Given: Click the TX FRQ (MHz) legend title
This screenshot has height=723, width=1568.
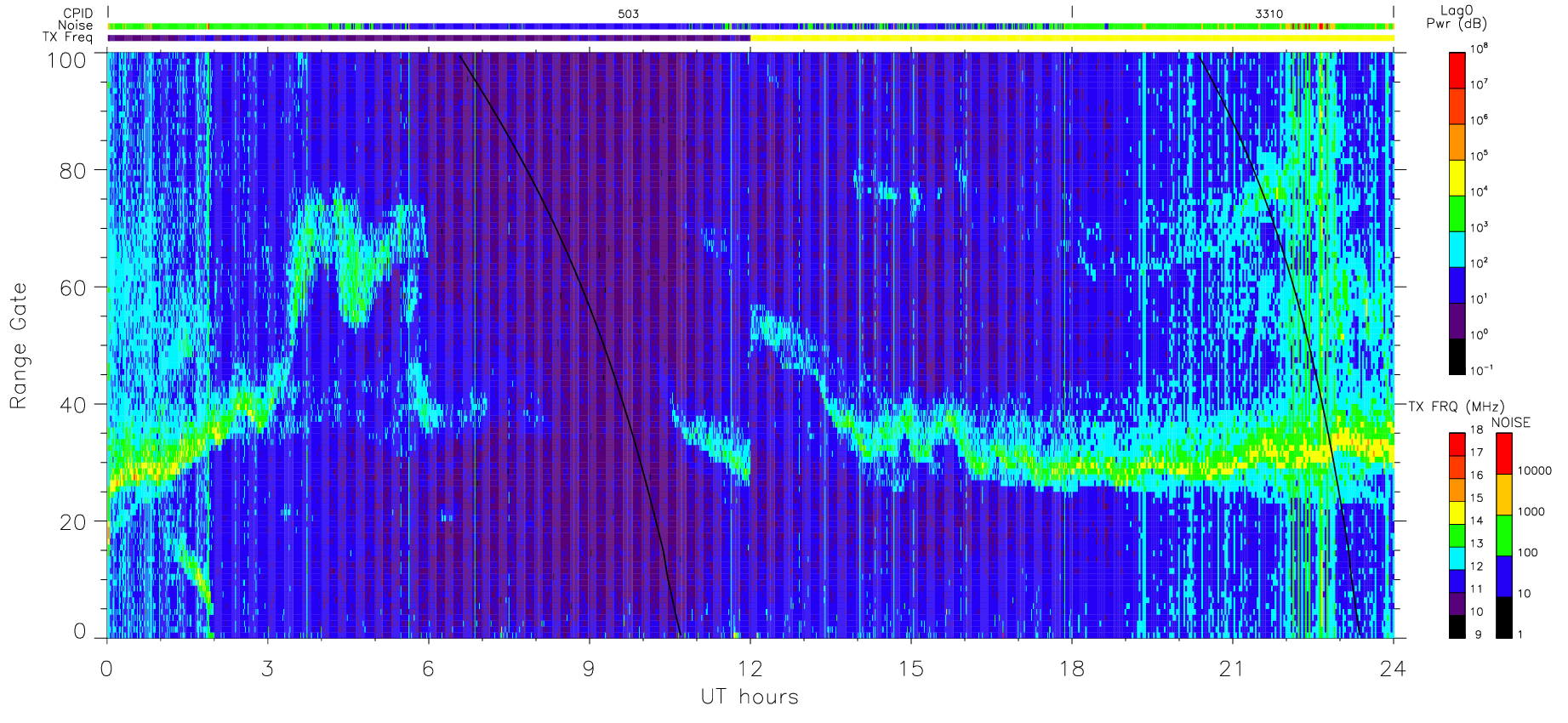Looking at the screenshot, I should tap(1457, 407).
